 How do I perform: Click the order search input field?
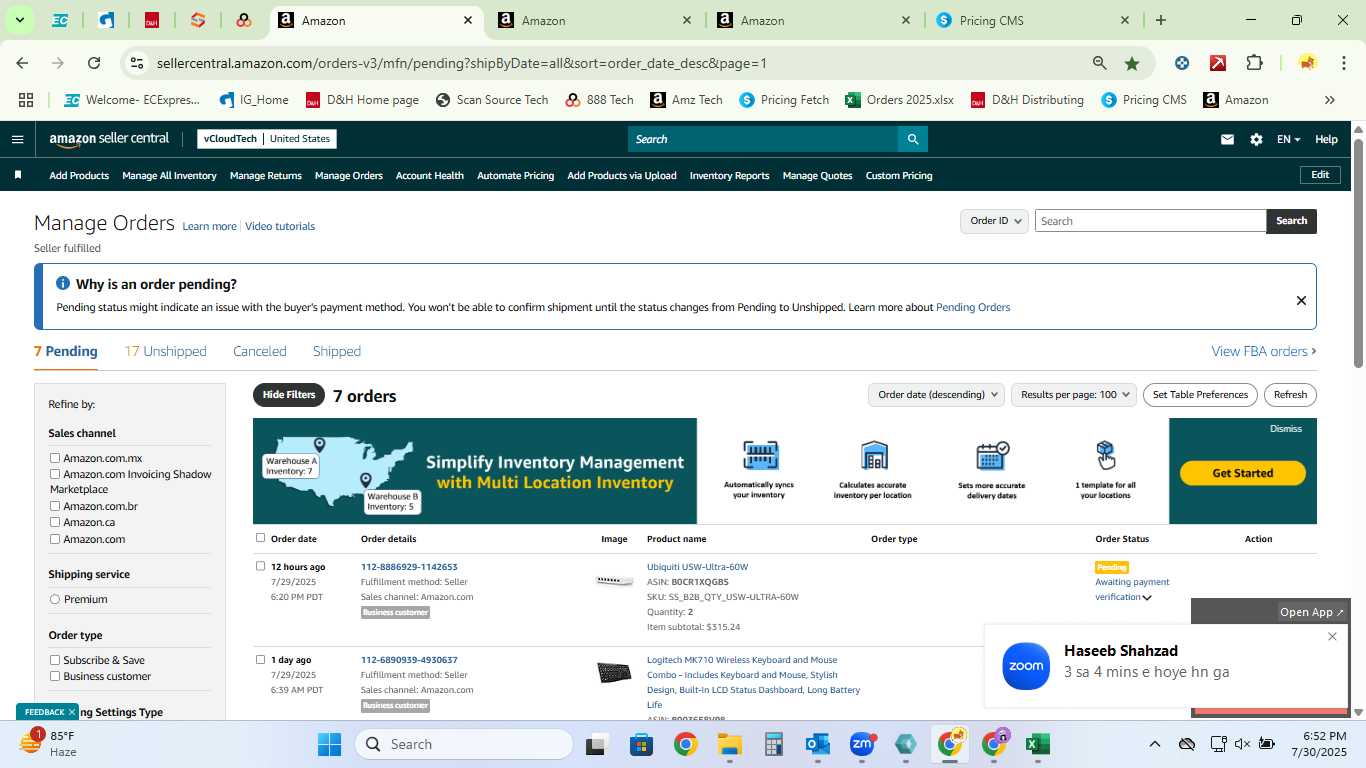pos(1150,221)
